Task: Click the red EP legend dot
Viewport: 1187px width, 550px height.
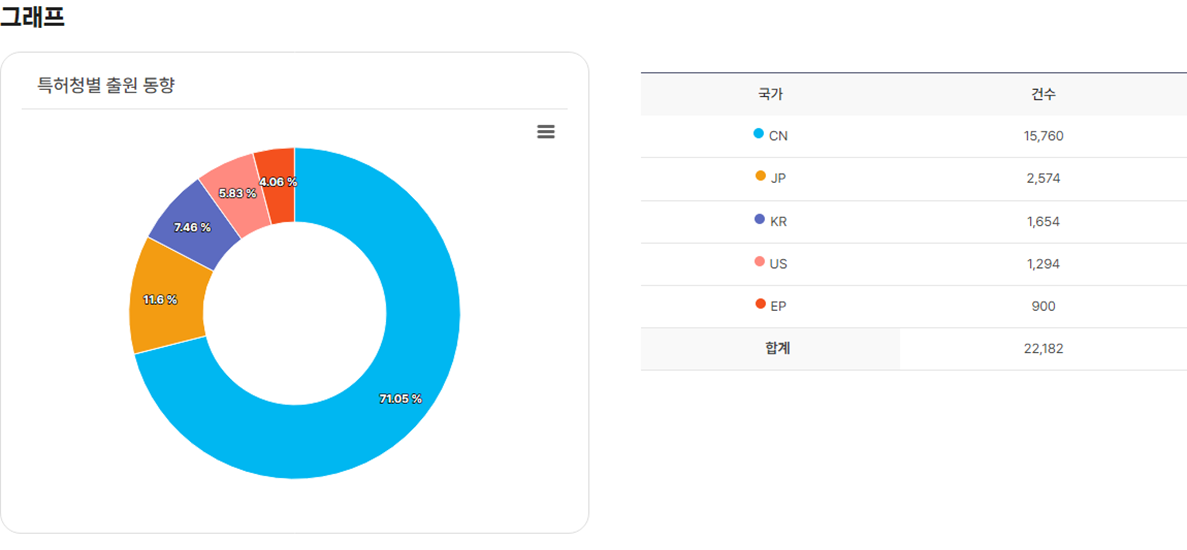Action: [x=760, y=304]
